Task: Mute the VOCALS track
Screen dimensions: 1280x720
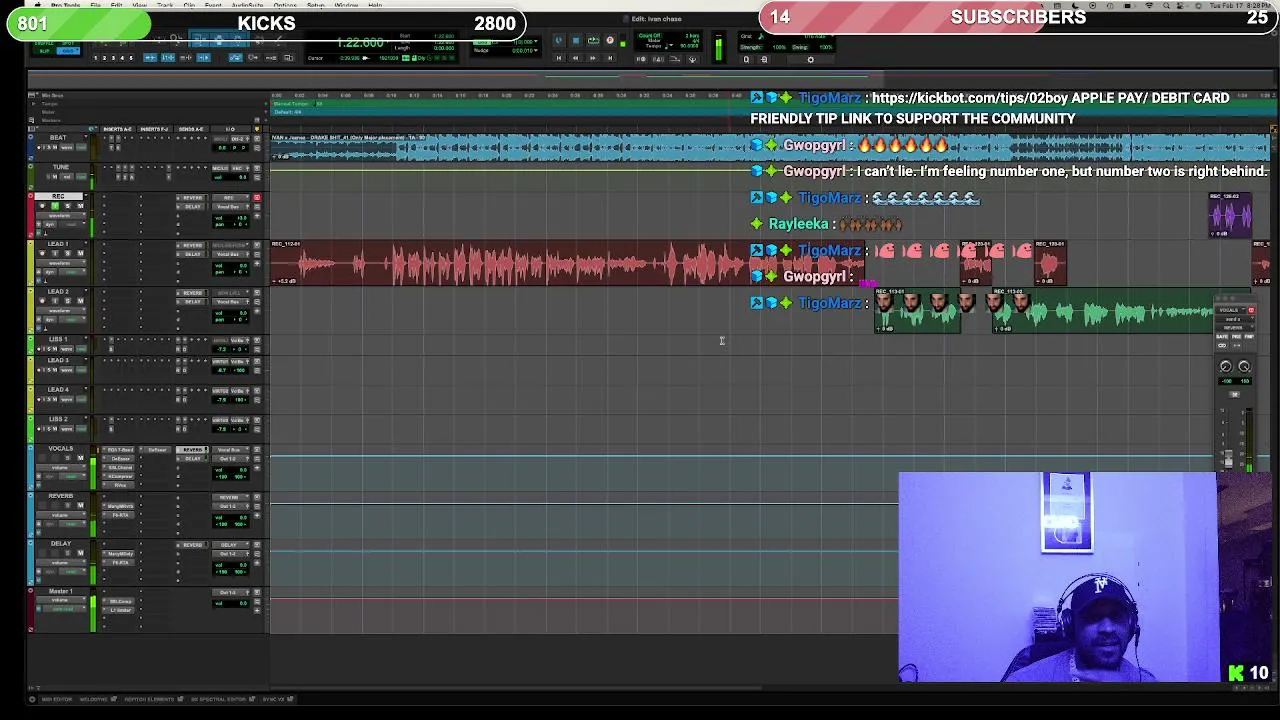Action: coord(80,458)
